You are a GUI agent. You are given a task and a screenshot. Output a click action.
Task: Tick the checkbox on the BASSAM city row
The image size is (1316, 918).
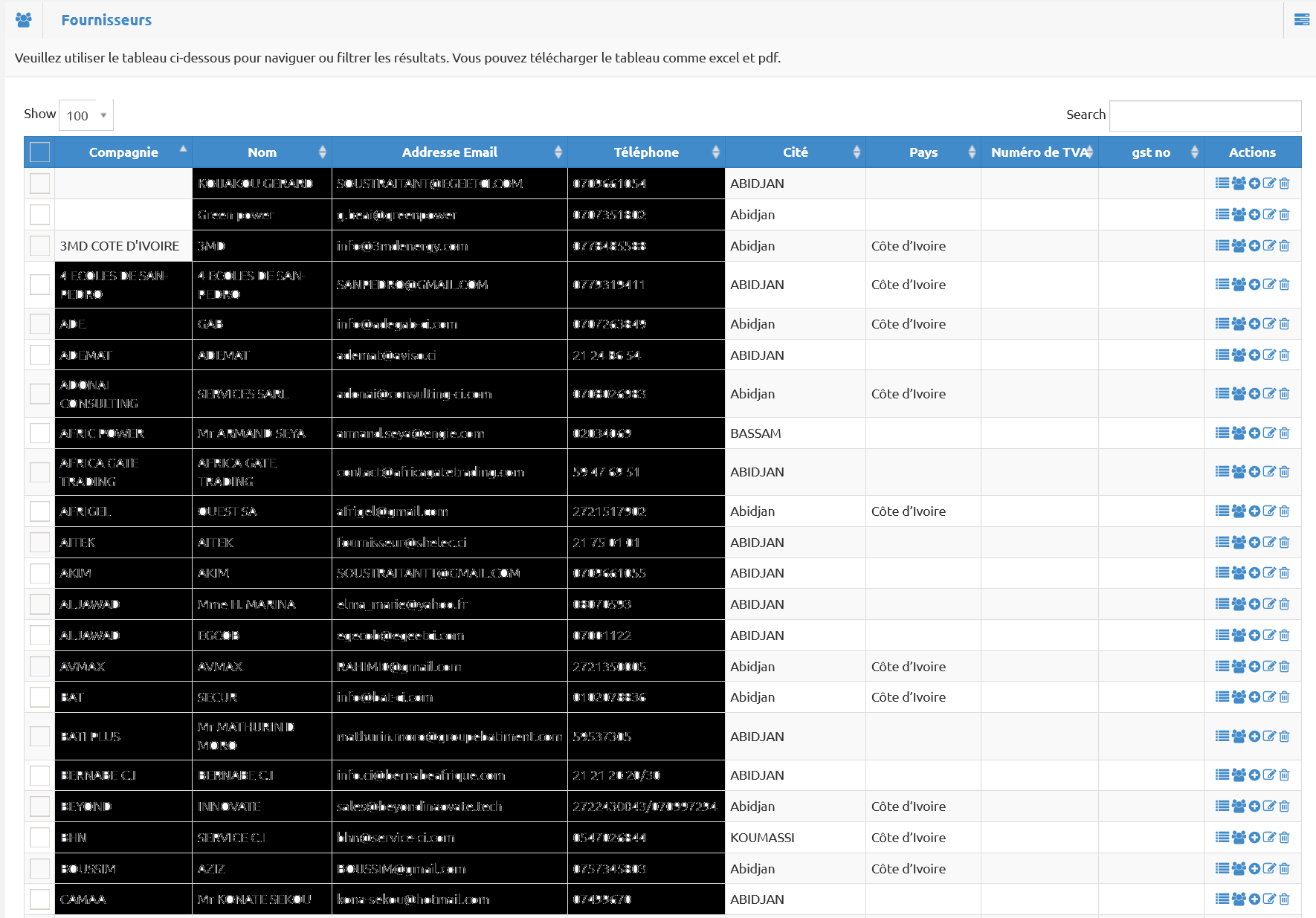pyautogui.click(x=39, y=433)
